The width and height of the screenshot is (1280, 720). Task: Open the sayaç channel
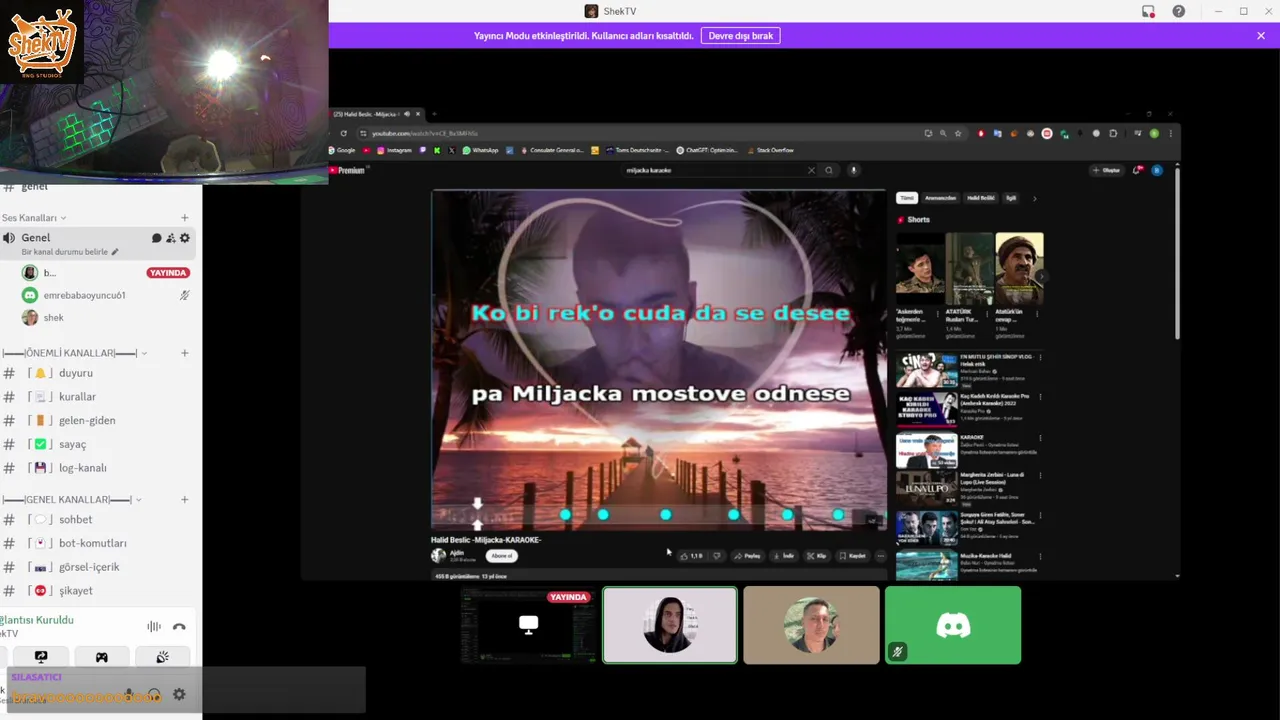coord(97,444)
